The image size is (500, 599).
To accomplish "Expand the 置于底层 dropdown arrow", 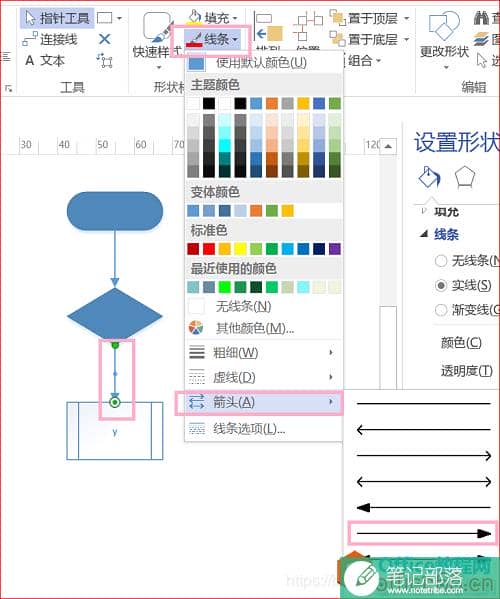I will coord(406,39).
